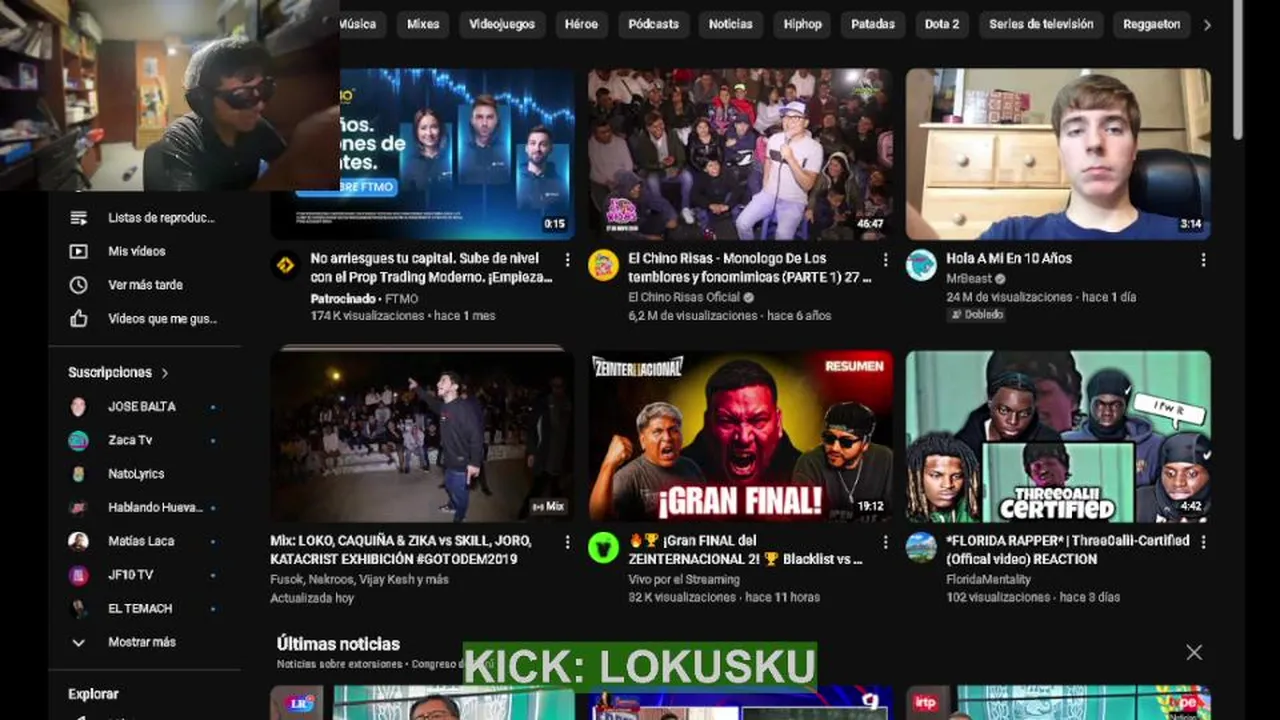
Task: Open El Chino Risas channel avatar
Action: coord(603,265)
